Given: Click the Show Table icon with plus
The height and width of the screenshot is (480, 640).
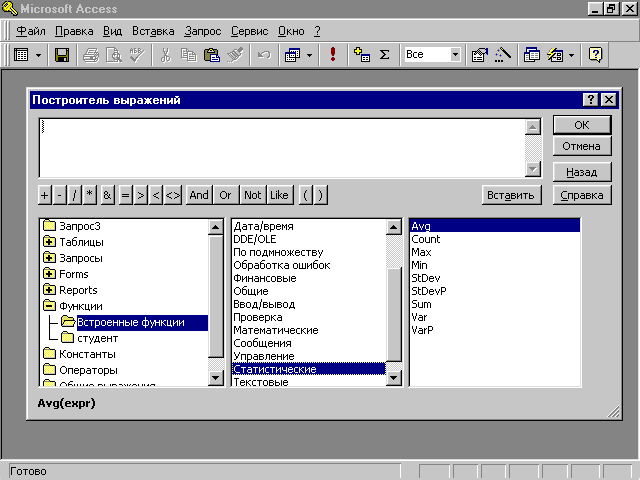Looking at the screenshot, I should point(362,55).
